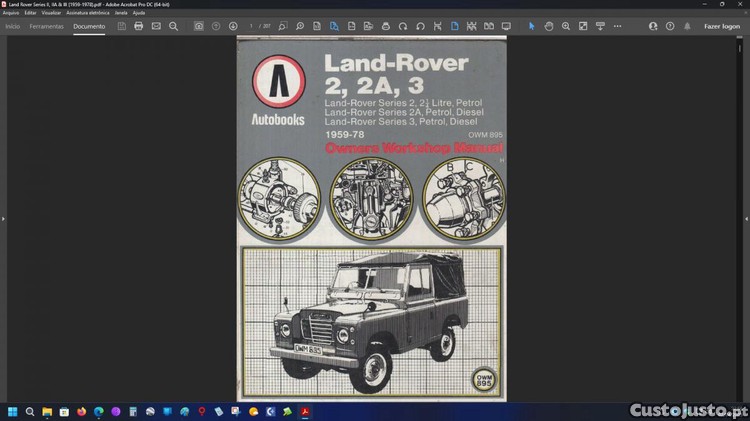Rotate page clockwise icon
The height and width of the screenshot is (421, 750).
point(403,26)
